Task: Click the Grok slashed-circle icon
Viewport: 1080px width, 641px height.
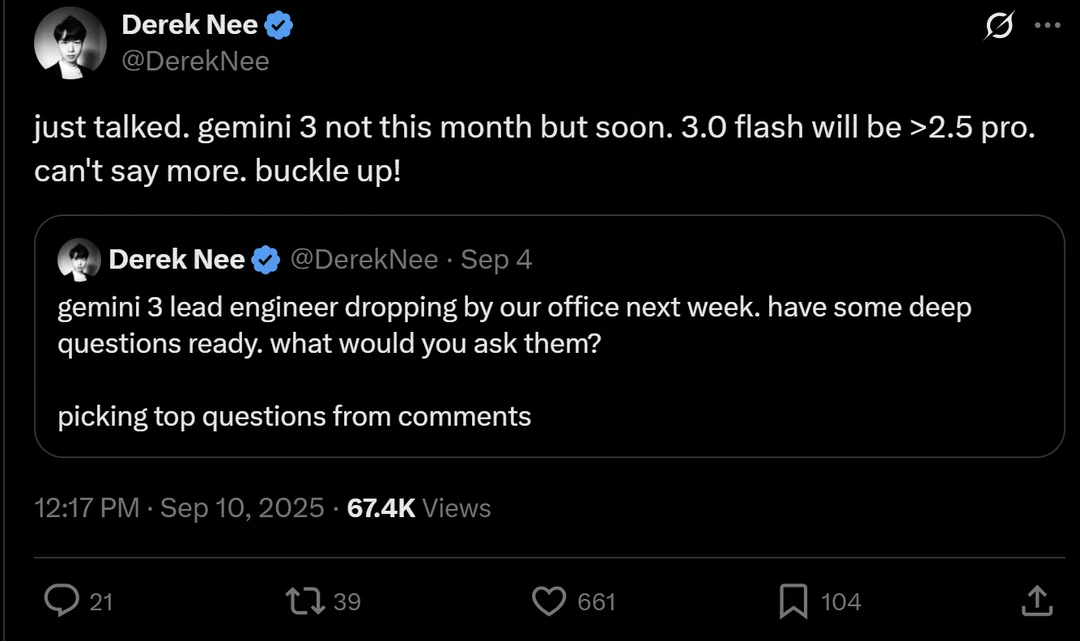Action: [998, 27]
